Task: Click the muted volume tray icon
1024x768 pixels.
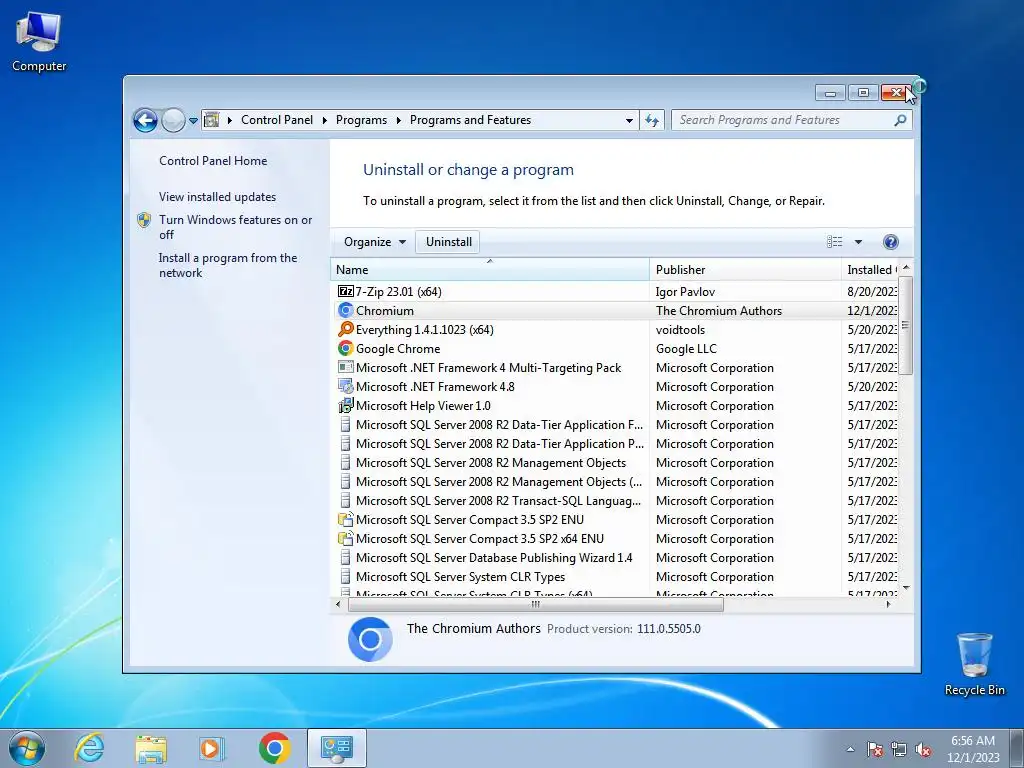Action: point(923,749)
